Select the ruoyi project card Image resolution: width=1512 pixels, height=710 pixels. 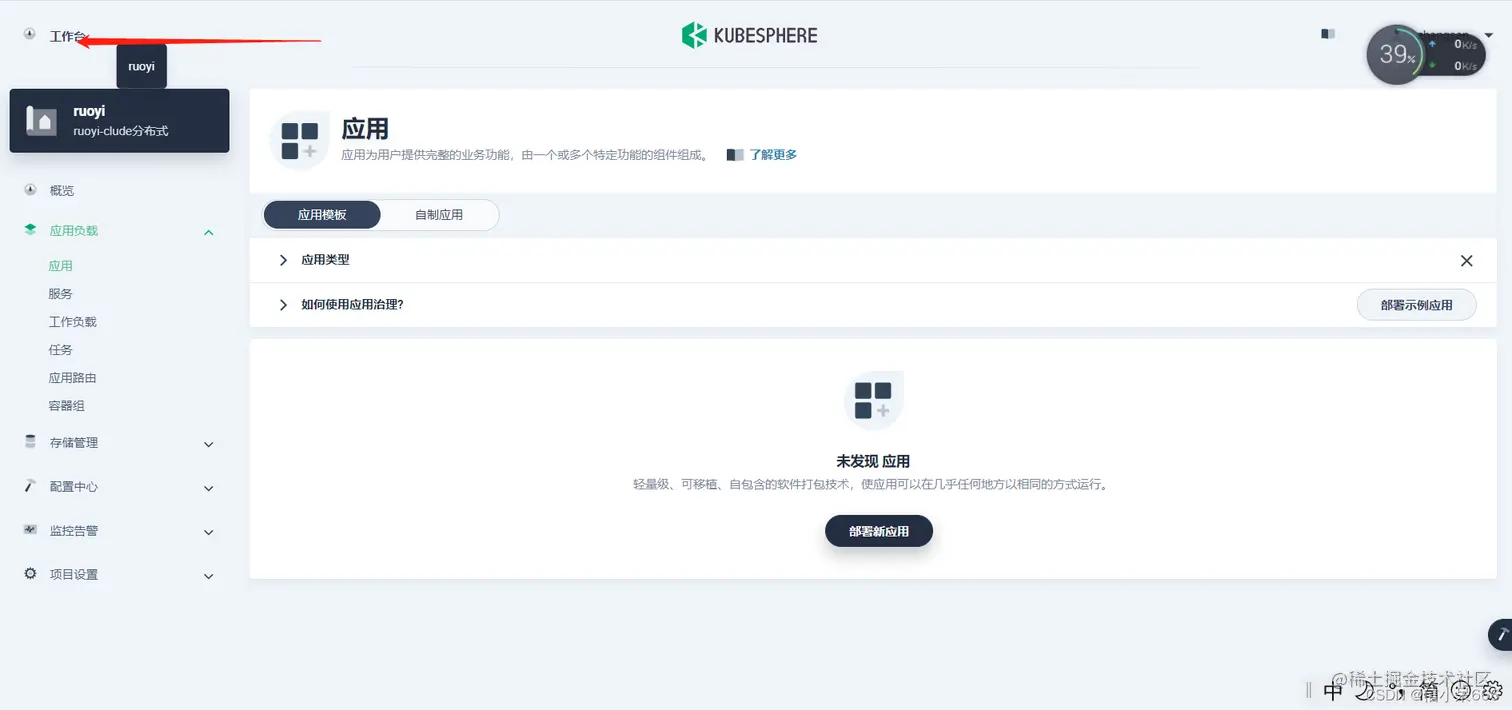click(x=119, y=121)
